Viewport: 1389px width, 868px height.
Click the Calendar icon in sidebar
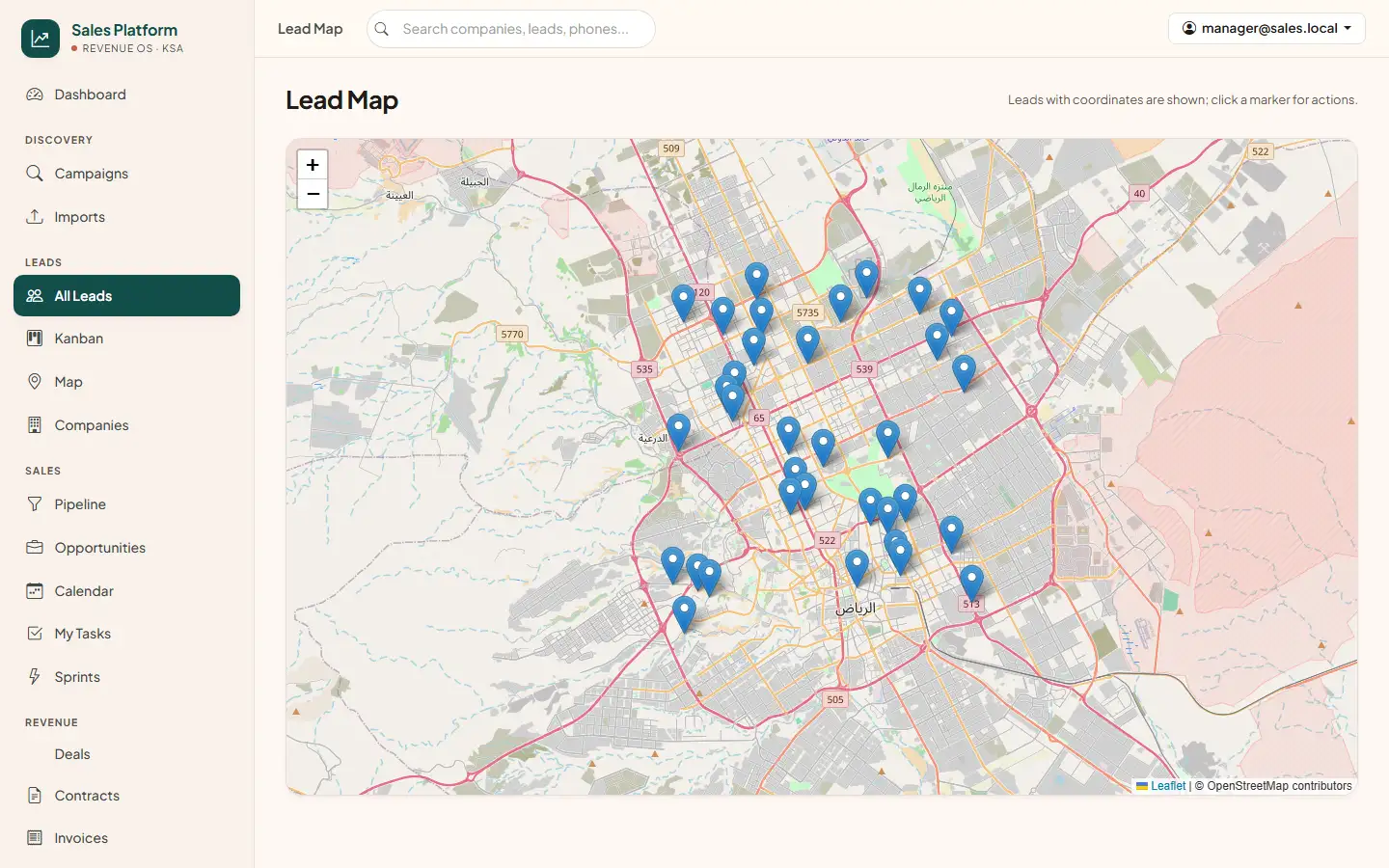pyautogui.click(x=35, y=591)
